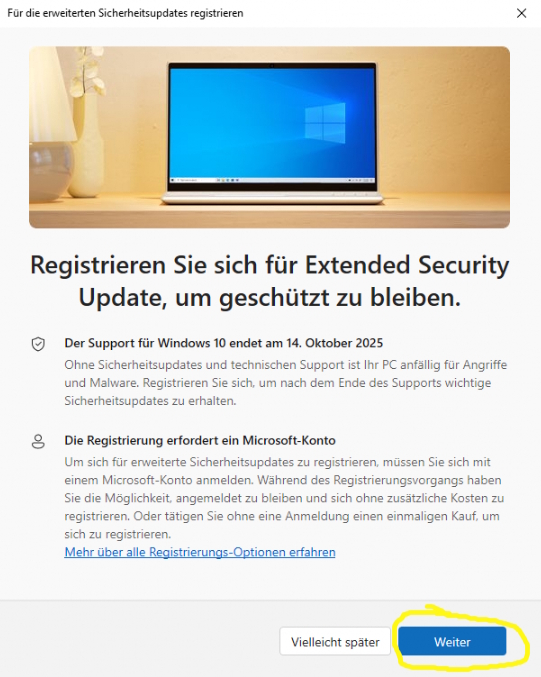This screenshot has width=541, height=677.
Task: Choose Vielleicht später to postpone
Action: coord(335,642)
